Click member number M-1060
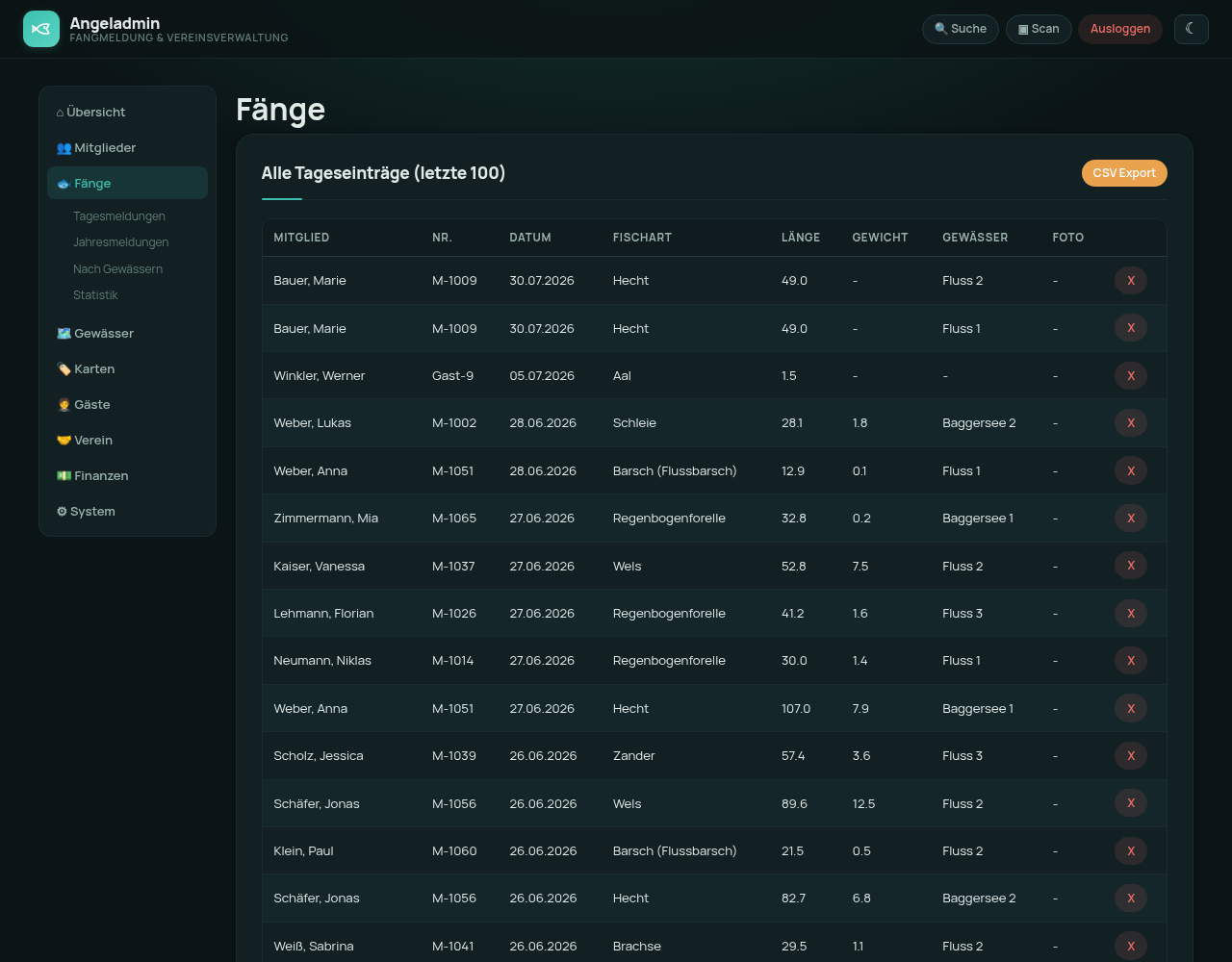This screenshot has width=1232, height=962. pyautogui.click(x=454, y=851)
